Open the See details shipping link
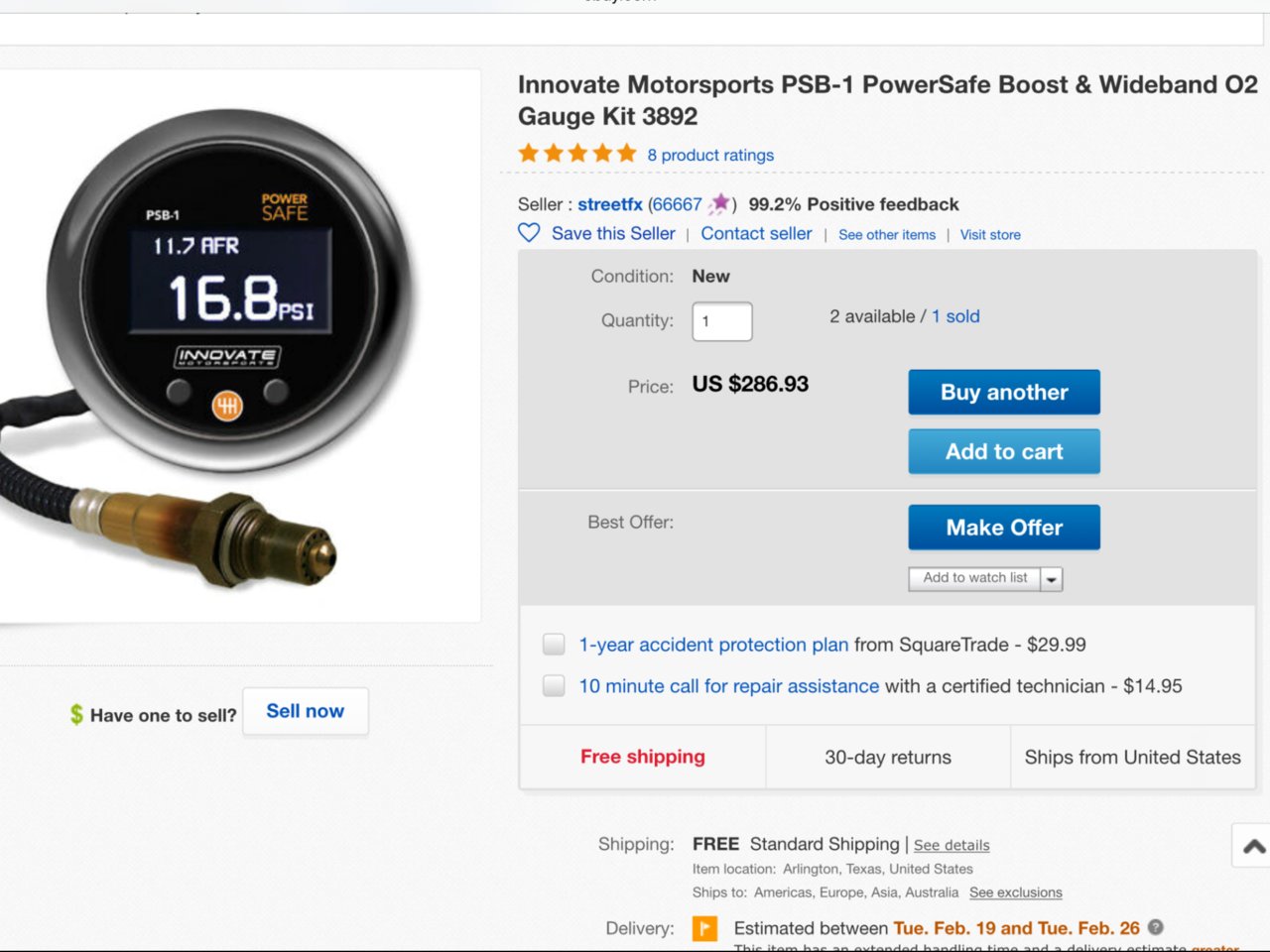1270x952 pixels. [x=952, y=845]
